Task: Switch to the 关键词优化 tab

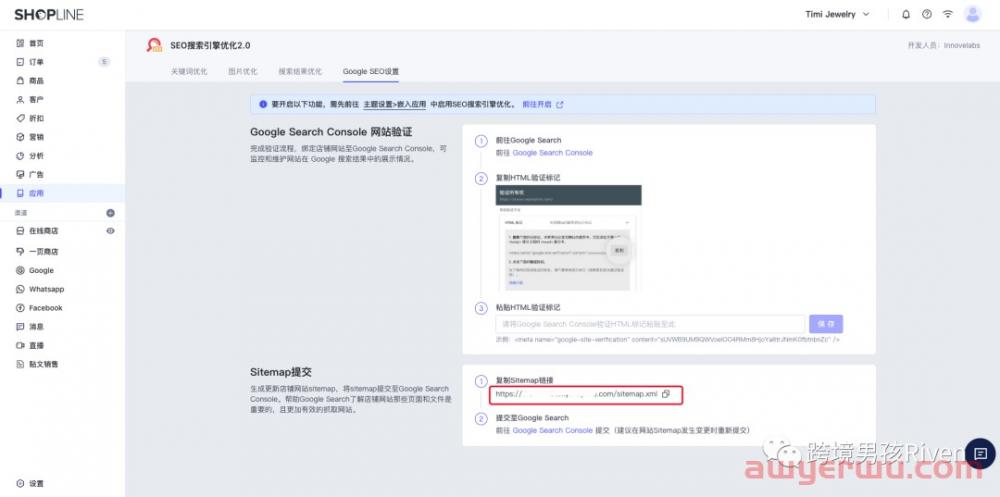Action: pyautogui.click(x=189, y=72)
